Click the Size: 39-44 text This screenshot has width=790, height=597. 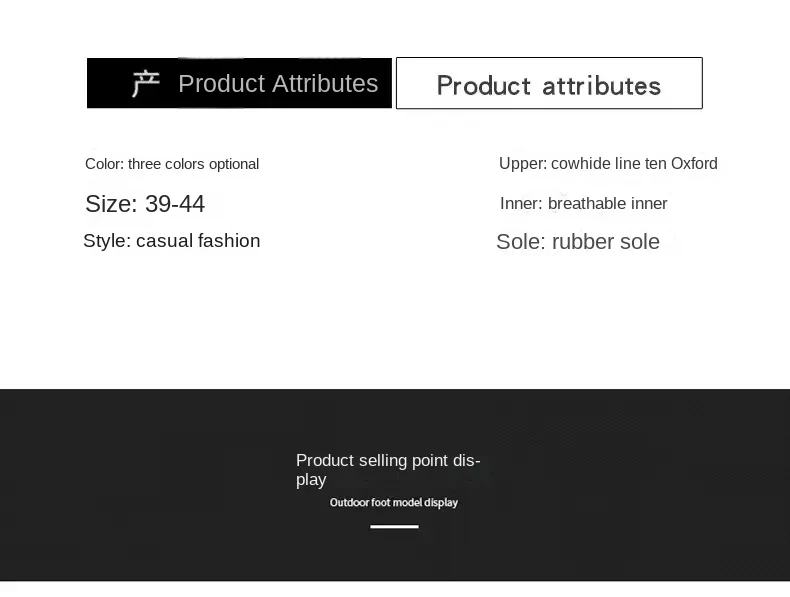click(x=145, y=204)
